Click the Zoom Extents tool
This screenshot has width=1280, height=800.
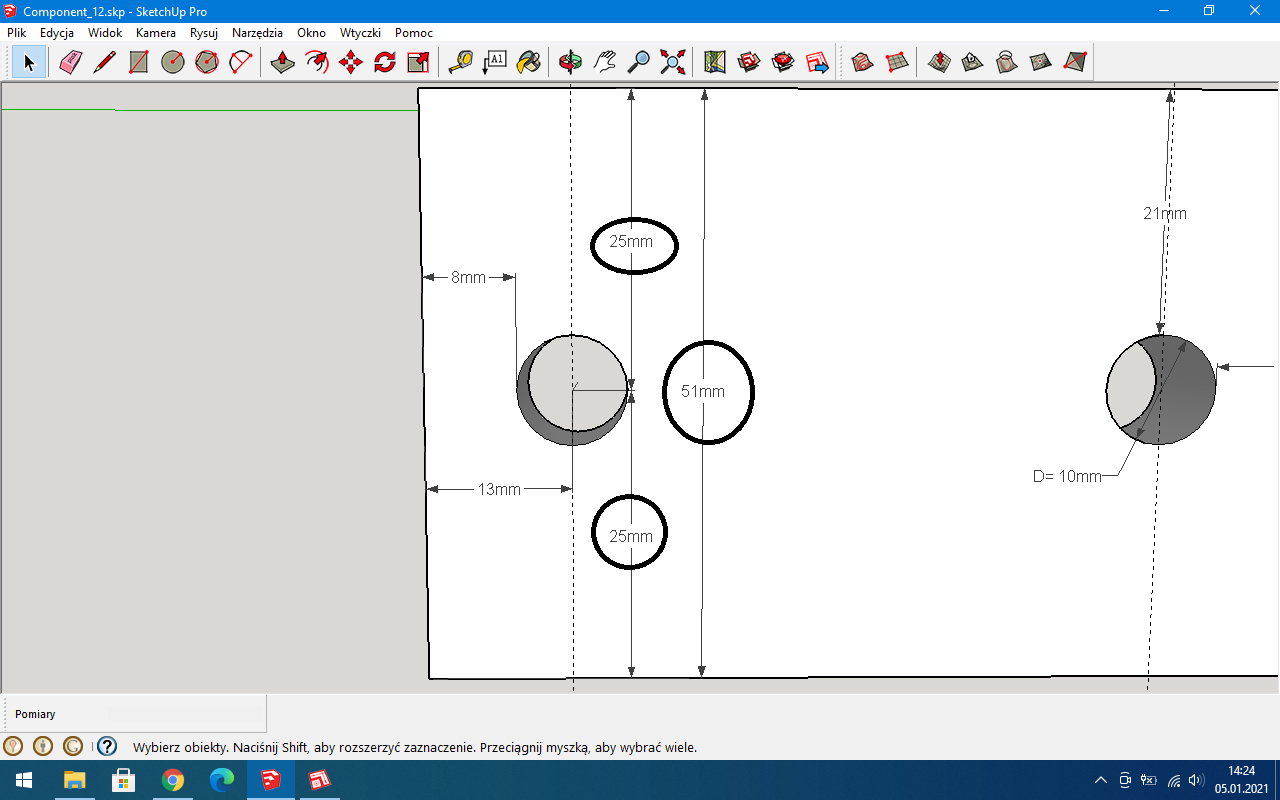[673, 63]
